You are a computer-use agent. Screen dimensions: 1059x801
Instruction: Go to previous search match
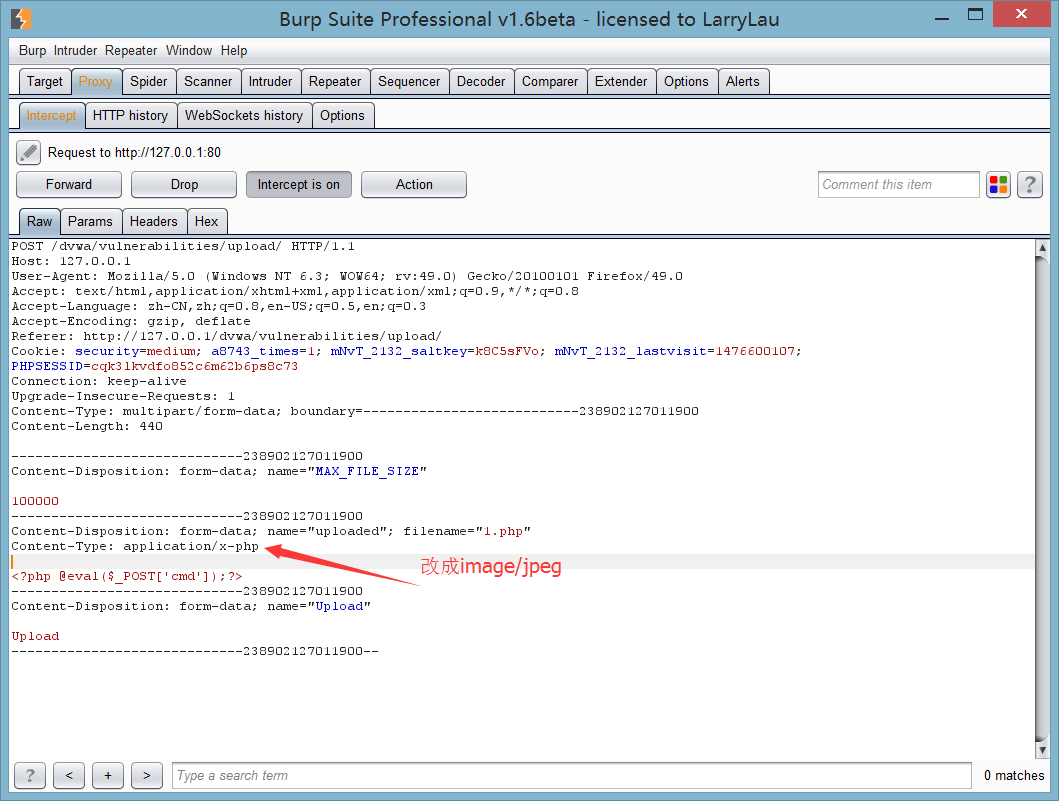pos(69,775)
